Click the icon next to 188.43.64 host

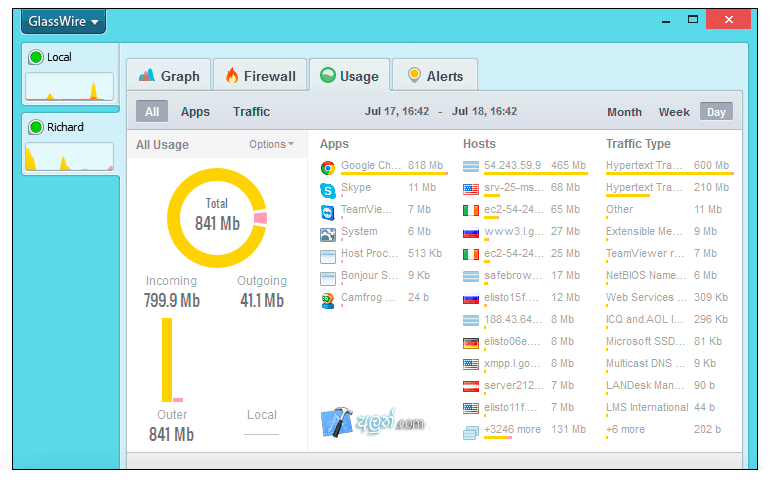(x=470, y=321)
